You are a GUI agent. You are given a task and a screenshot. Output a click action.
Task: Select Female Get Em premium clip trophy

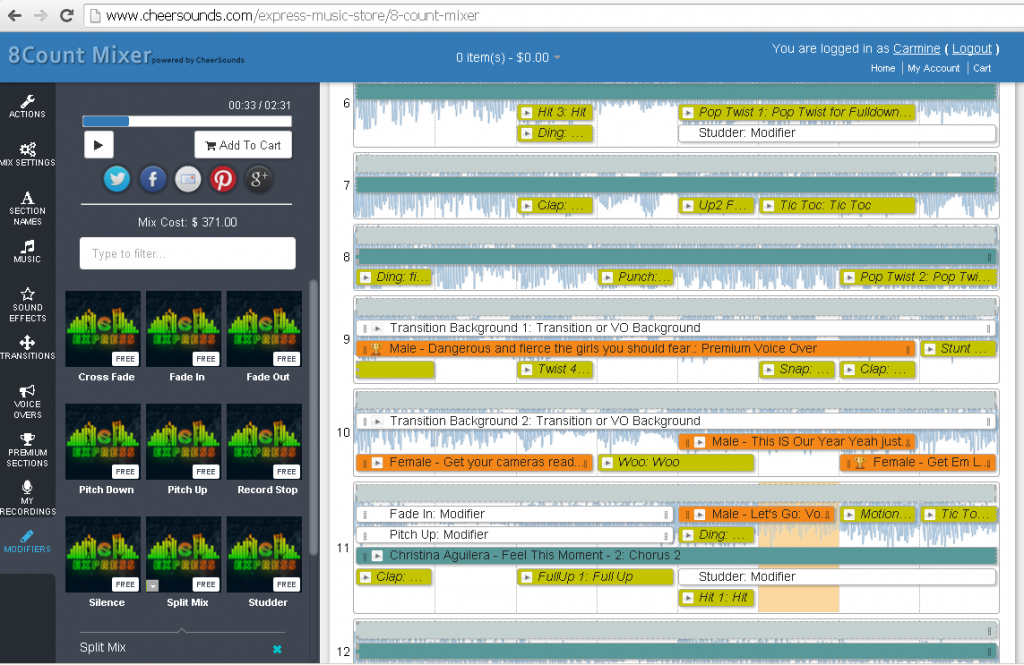(x=859, y=462)
